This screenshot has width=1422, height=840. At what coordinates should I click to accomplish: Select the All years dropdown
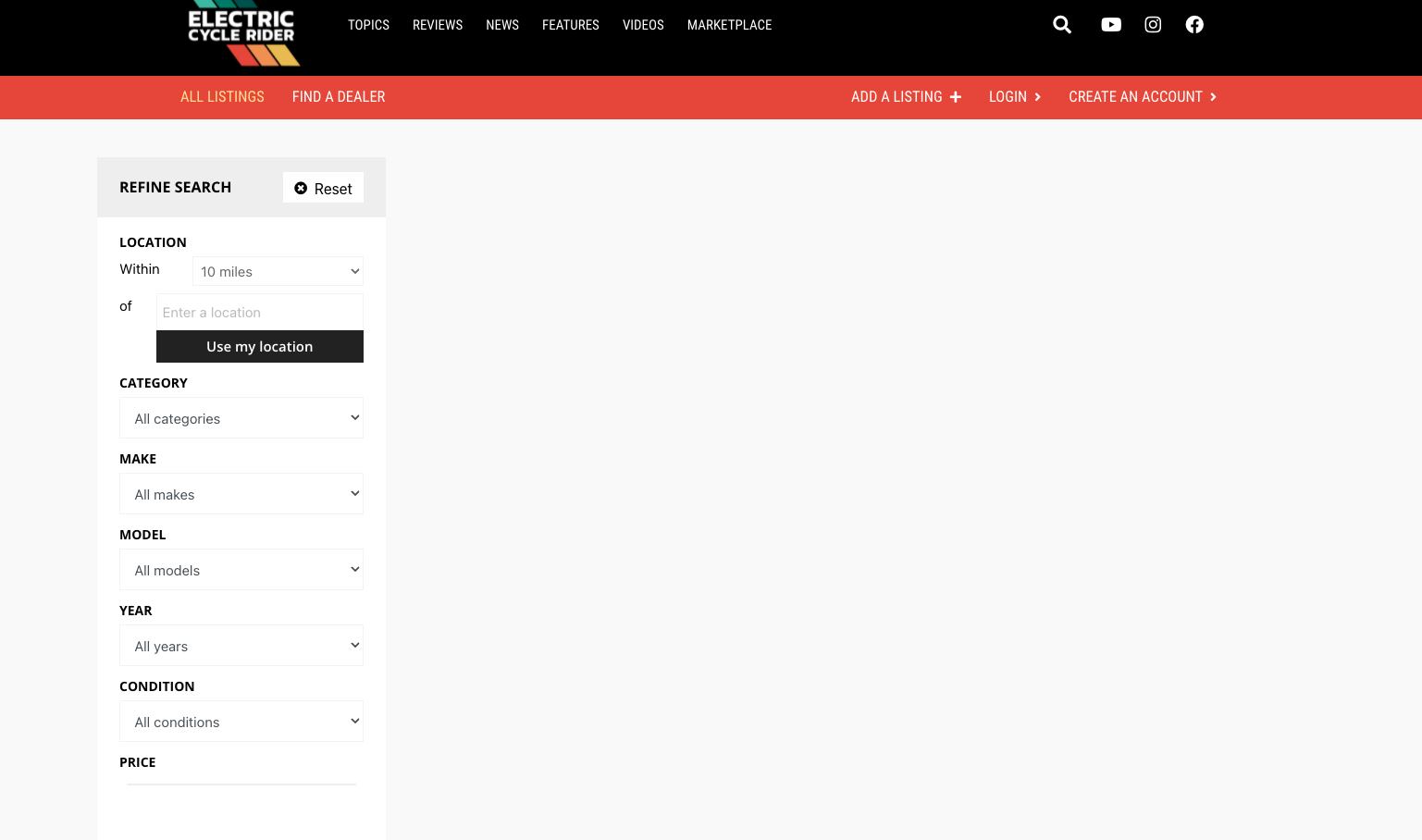[x=241, y=646]
